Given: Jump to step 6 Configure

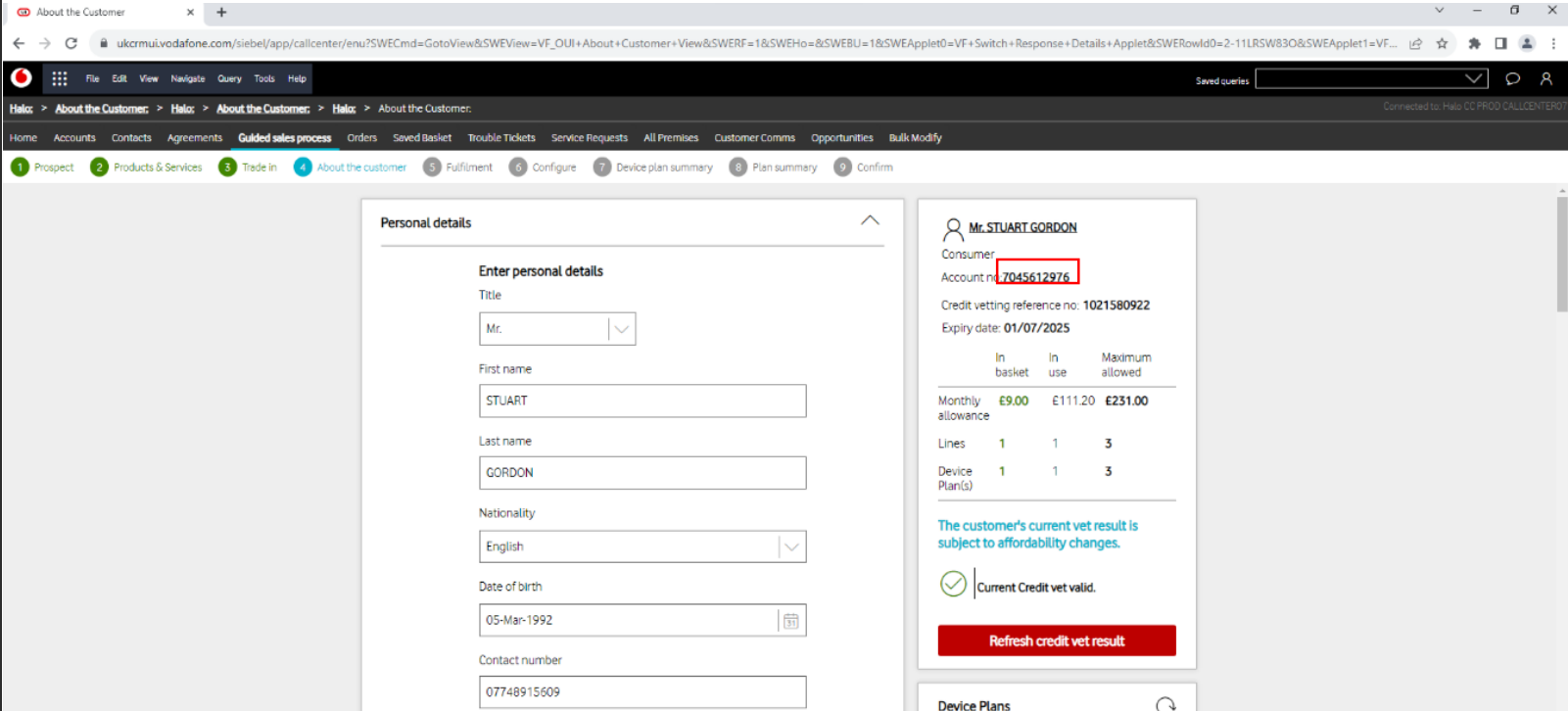Looking at the screenshot, I should click(x=544, y=167).
